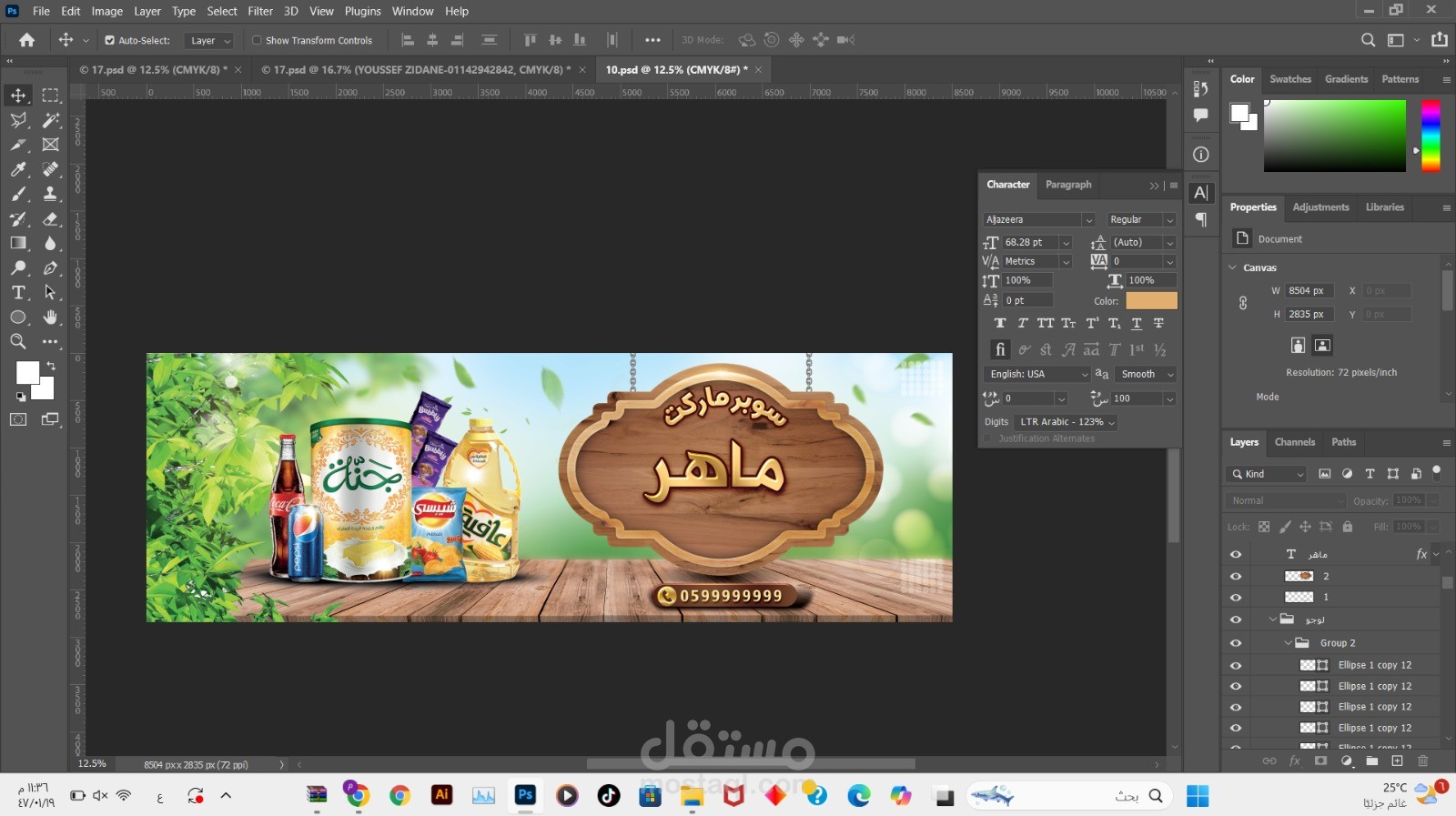Select the Path Selection tool
The width and height of the screenshot is (1456, 816).
(x=50, y=292)
